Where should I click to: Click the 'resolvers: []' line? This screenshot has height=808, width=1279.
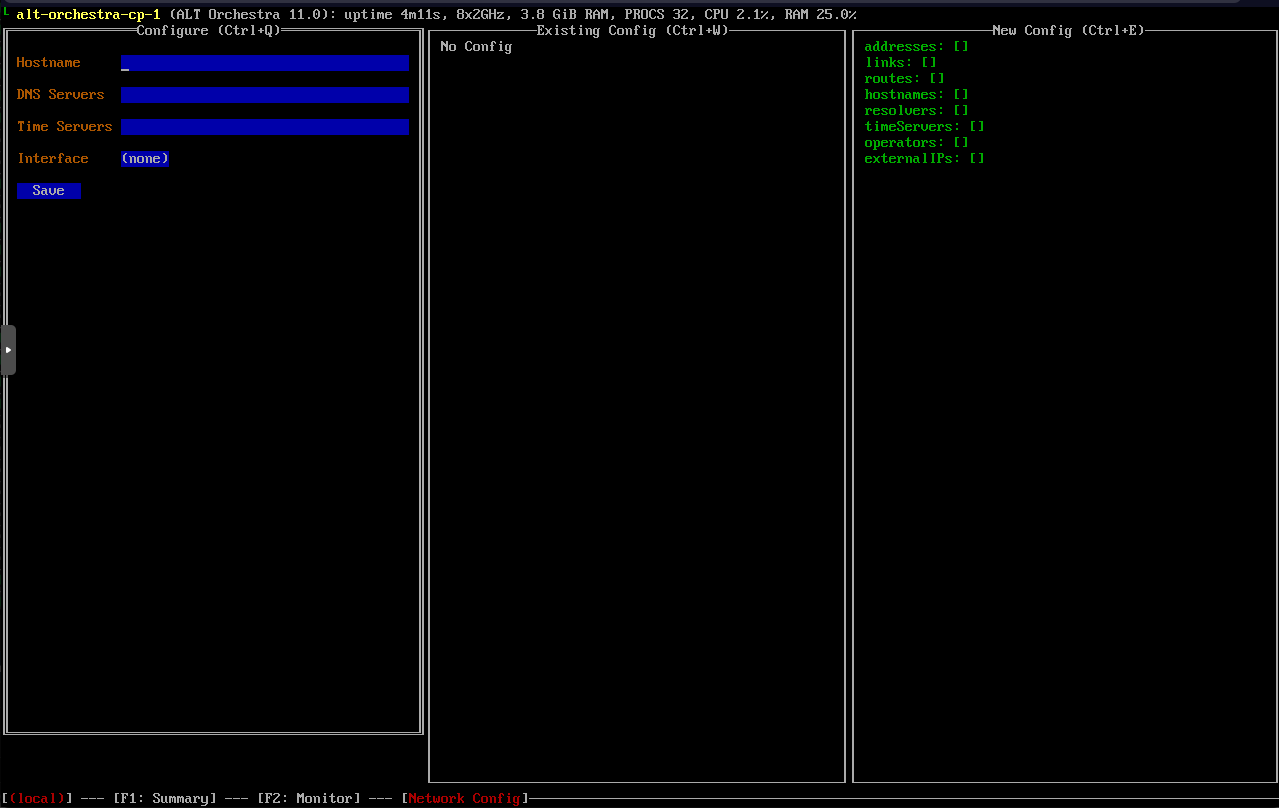(x=916, y=111)
